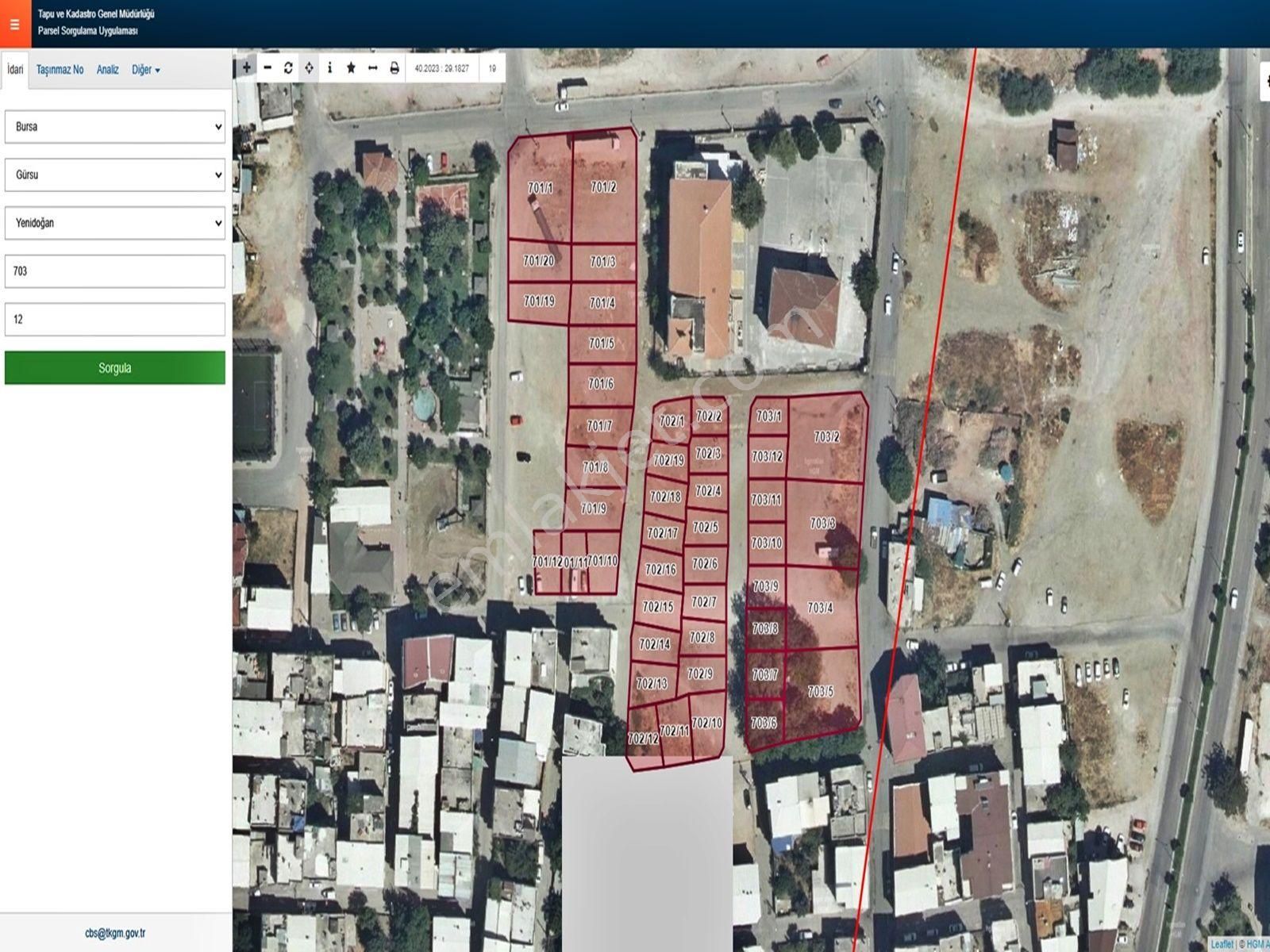Screen dimensions: 1270x952
Task: Click the zoom level value 19
Action: pos(492,68)
